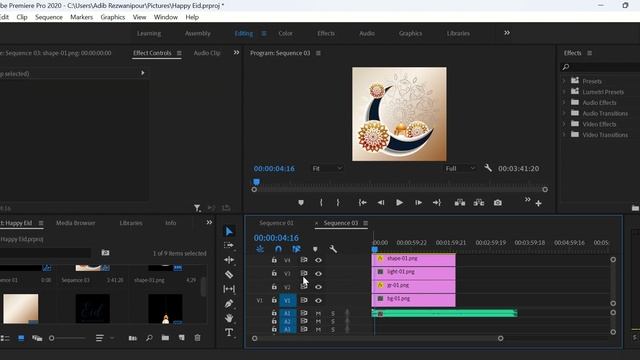Add marker in timeline panel
Viewport: 640px width, 360px height.
coord(315,249)
